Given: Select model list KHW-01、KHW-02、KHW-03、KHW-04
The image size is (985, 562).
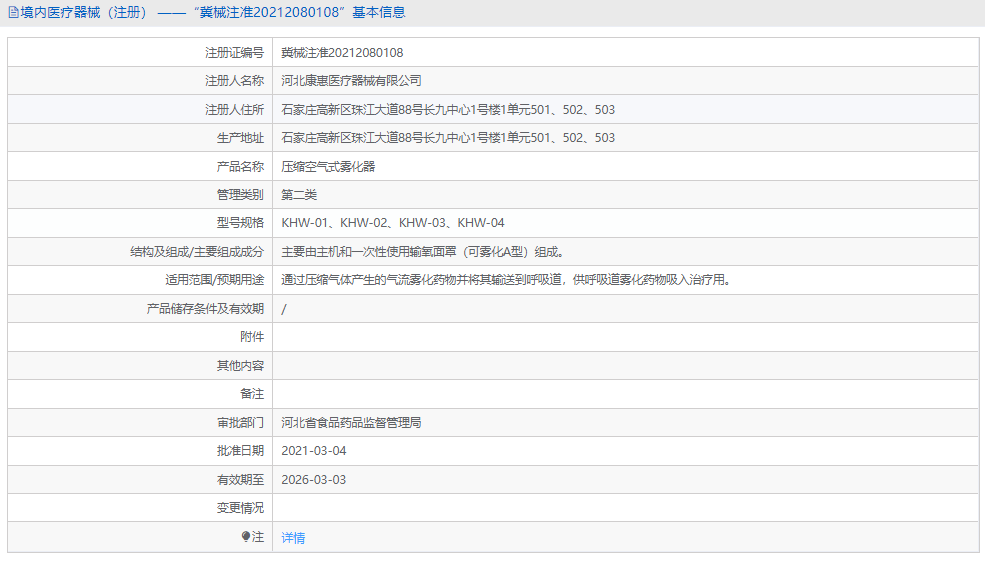Looking at the screenshot, I should [x=393, y=223].
